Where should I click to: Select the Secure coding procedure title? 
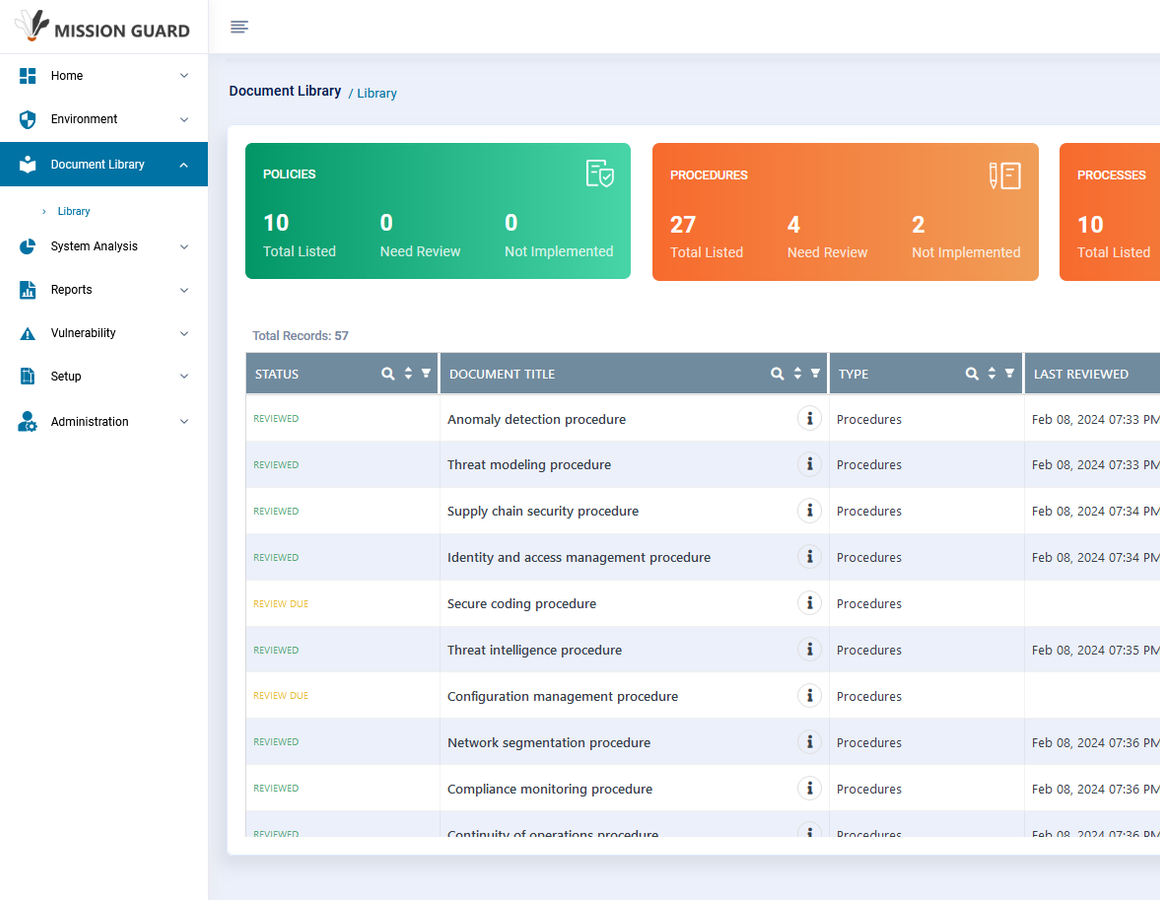point(522,603)
